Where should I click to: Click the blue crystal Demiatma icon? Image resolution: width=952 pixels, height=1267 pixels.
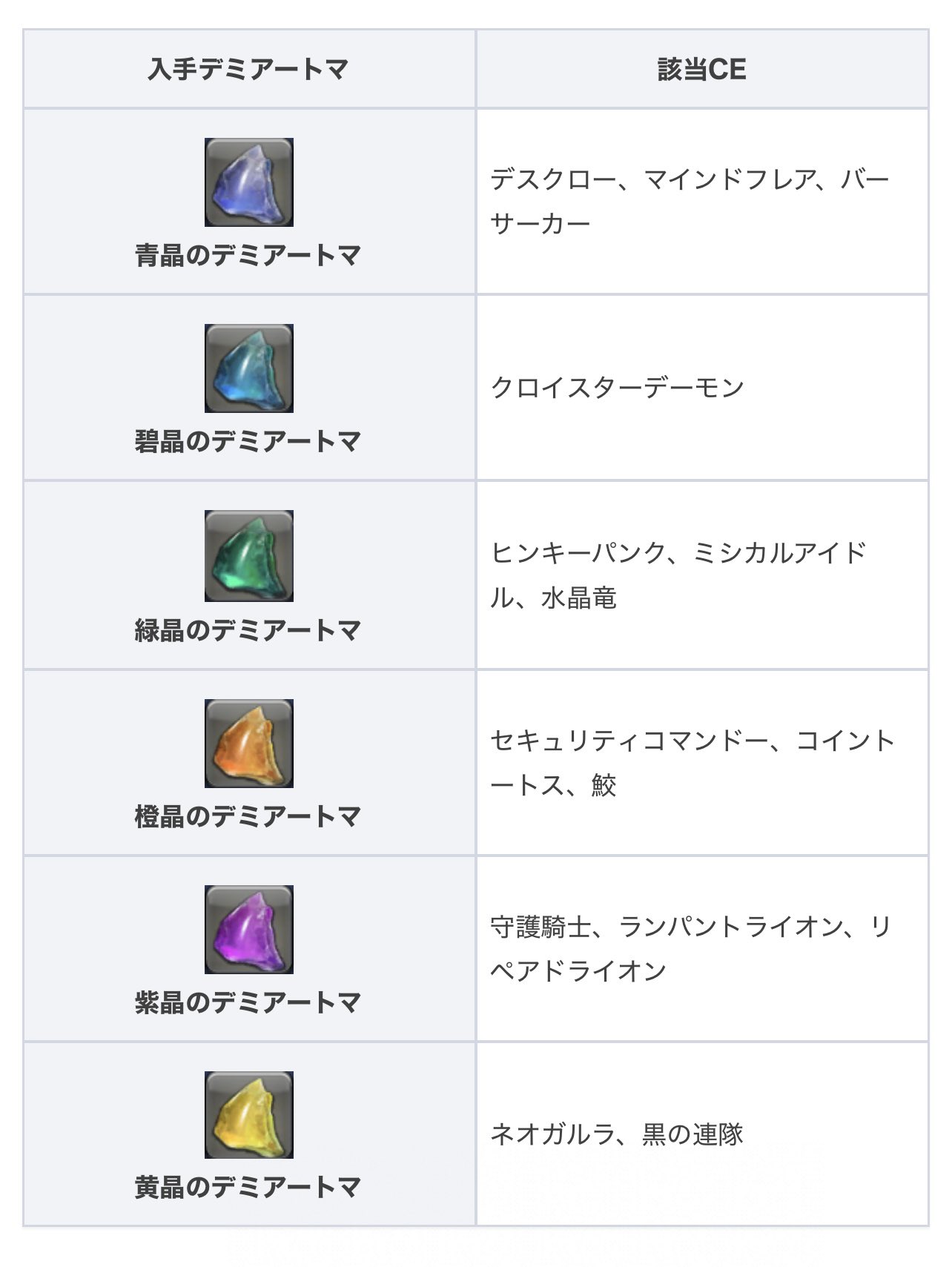tap(249, 182)
